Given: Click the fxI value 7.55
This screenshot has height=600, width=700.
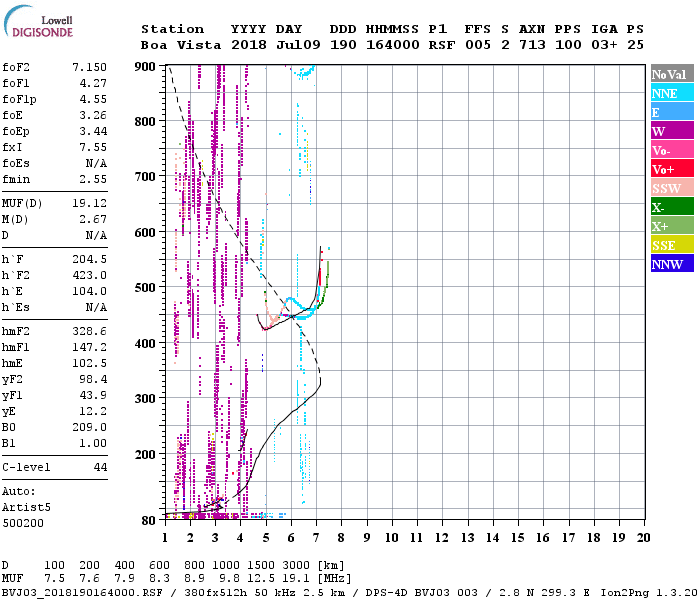Looking at the screenshot, I should [93, 147].
